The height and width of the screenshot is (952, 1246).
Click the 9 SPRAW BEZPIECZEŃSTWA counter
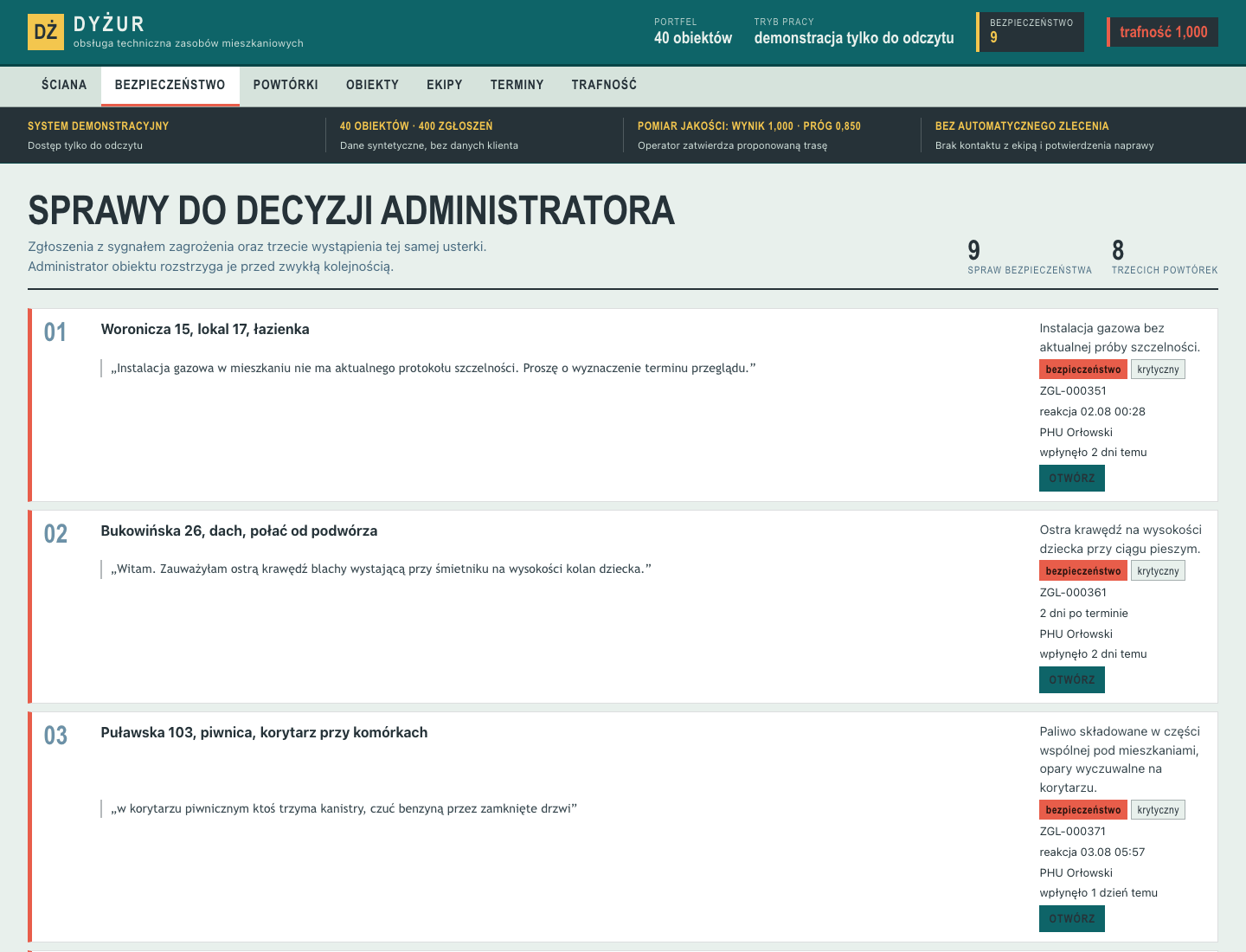point(1030,257)
